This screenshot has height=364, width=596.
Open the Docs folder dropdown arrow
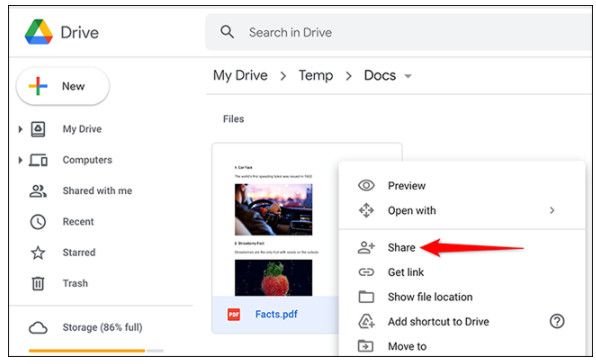coord(408,76)
